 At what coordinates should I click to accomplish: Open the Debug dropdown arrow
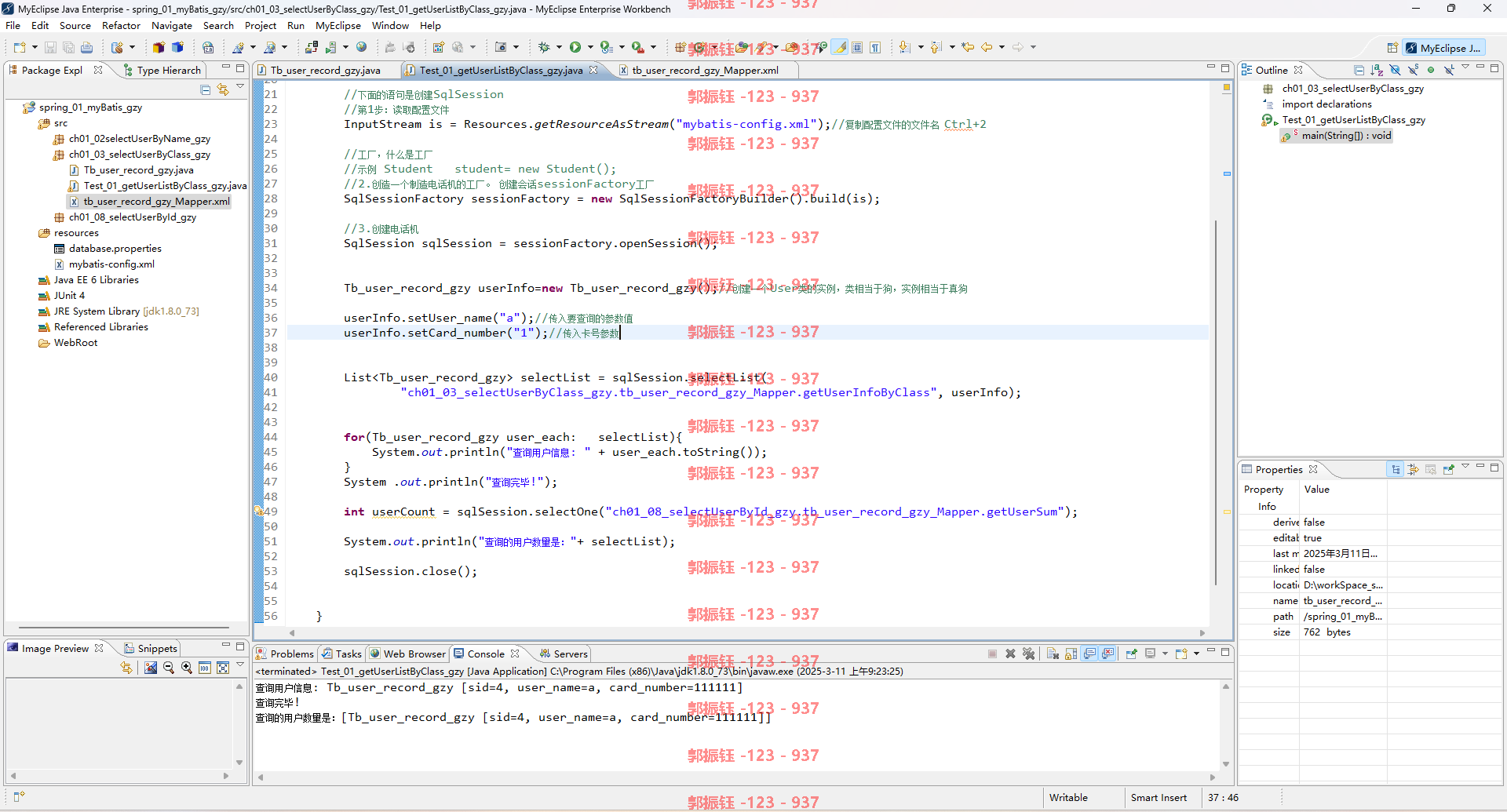(x=559, y=47)
